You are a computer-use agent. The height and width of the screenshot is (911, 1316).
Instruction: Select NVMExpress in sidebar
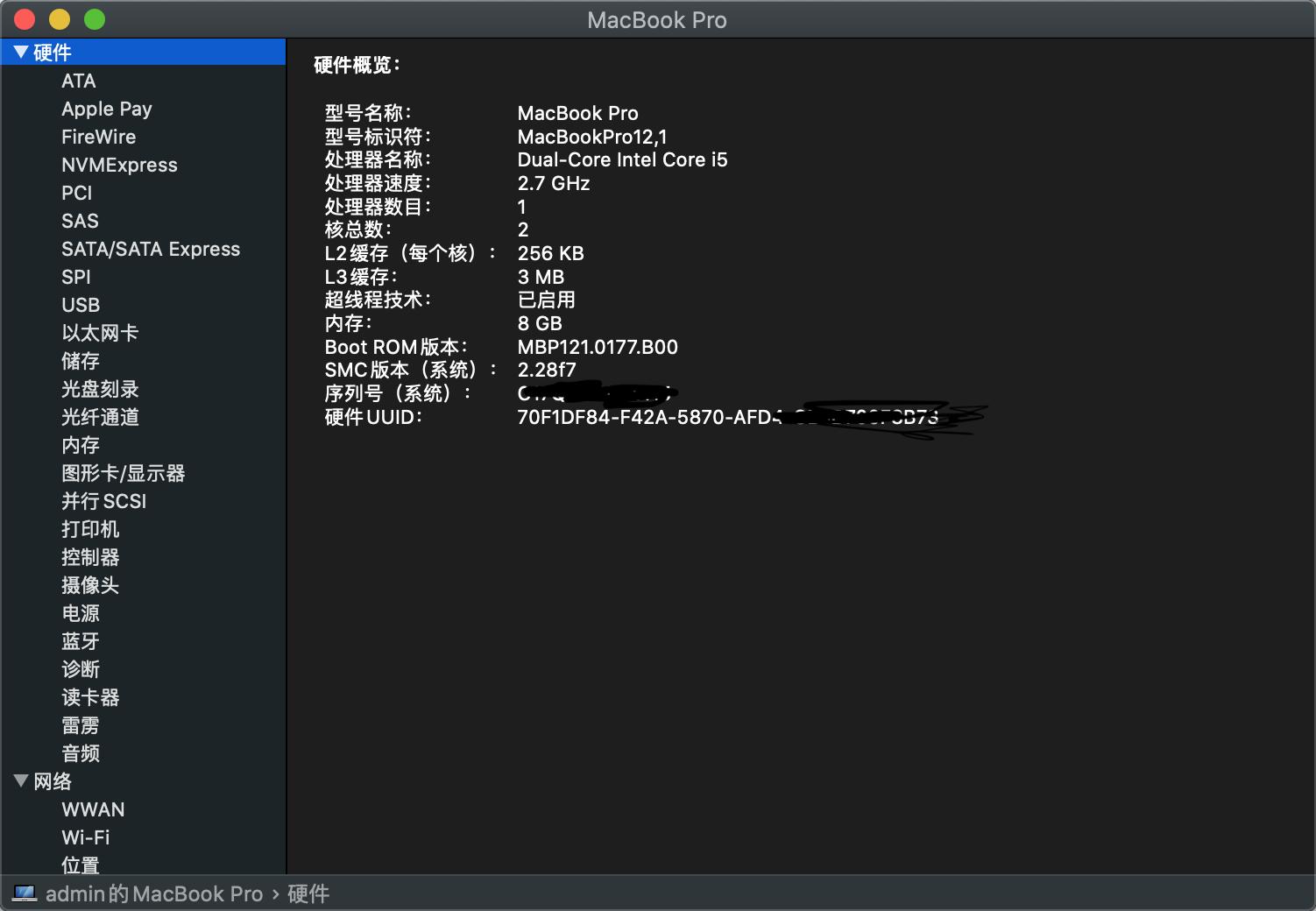(x=119, y=165)
